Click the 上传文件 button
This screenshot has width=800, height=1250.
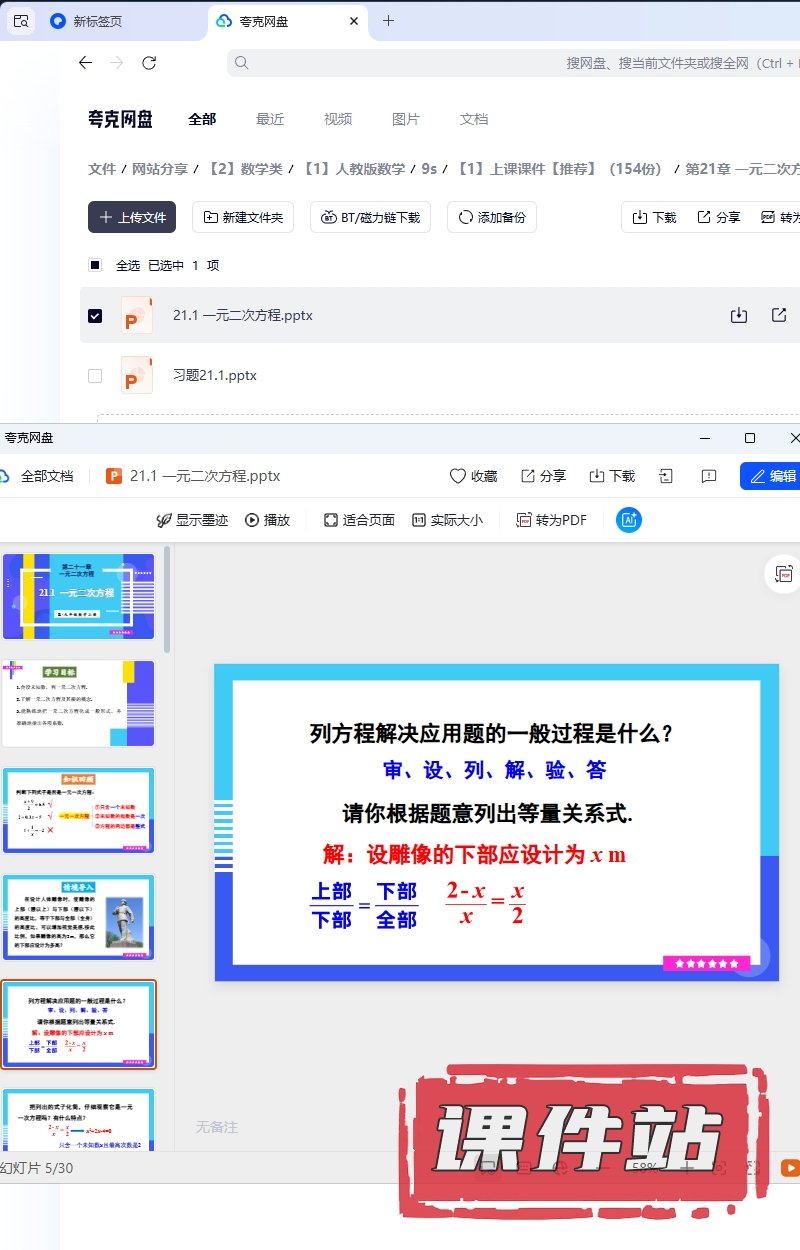pos(132,217)
